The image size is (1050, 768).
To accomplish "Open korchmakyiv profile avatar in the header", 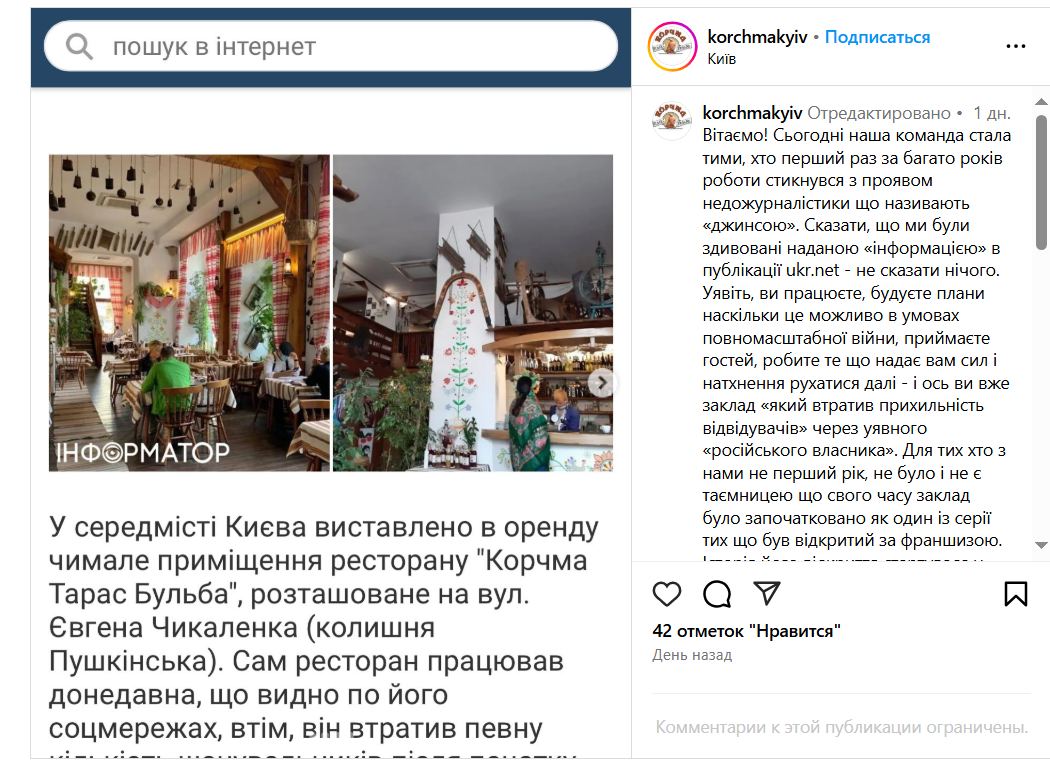I will point(672,46).
